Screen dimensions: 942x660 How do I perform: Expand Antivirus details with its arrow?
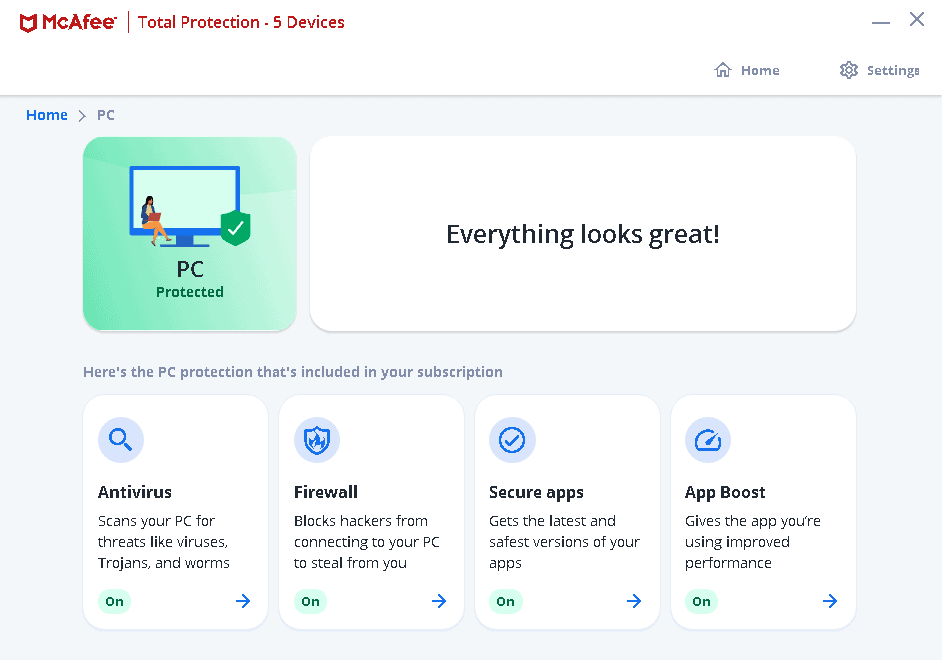pos(242,601)
